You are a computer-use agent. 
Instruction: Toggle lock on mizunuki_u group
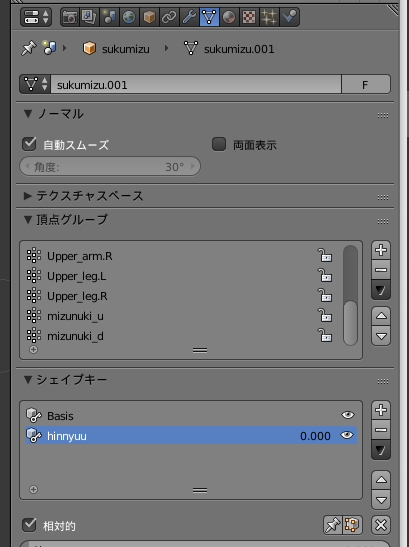(325, 315)
